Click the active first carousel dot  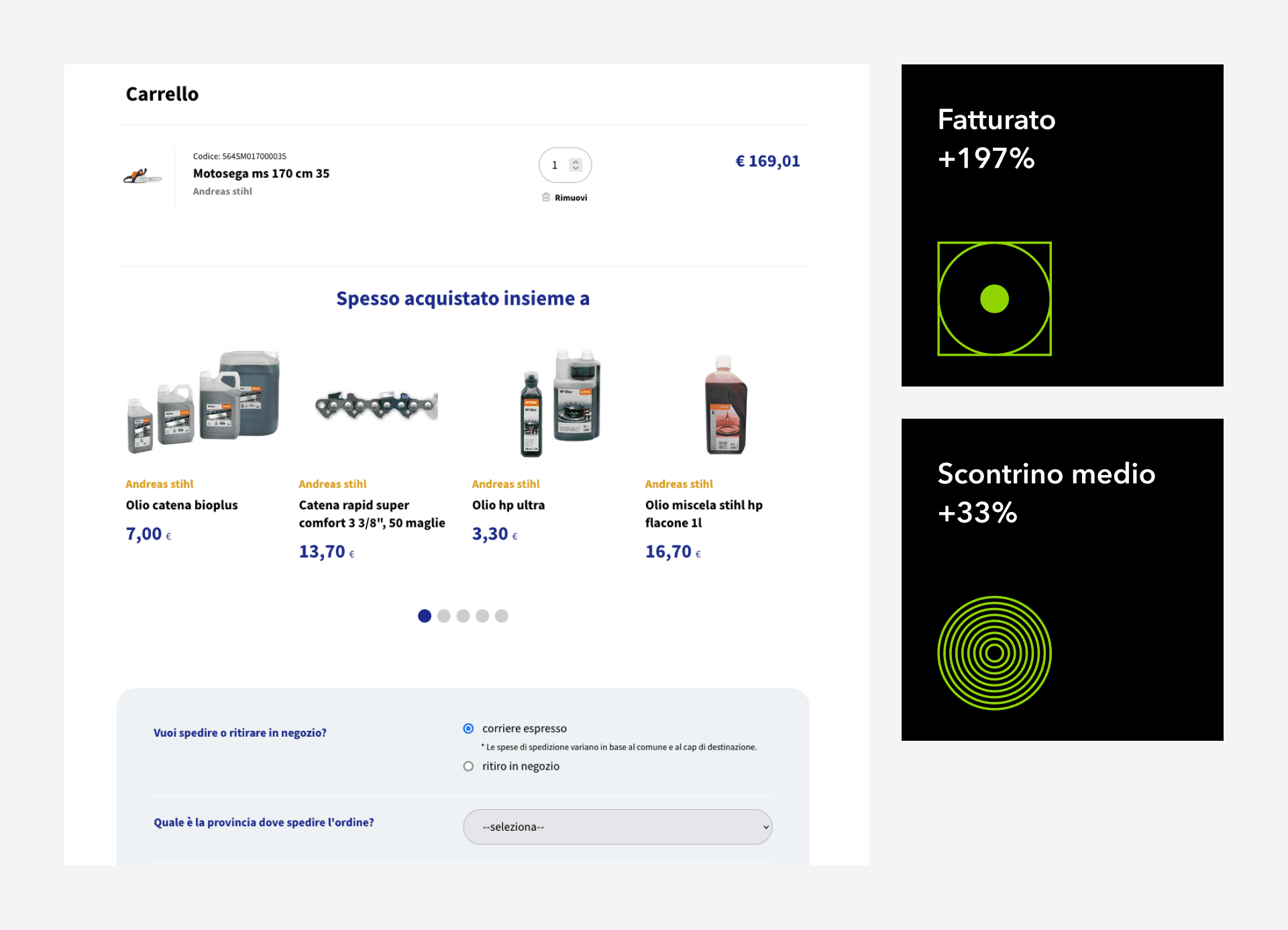pyautogui.click(x=425, y=616)
